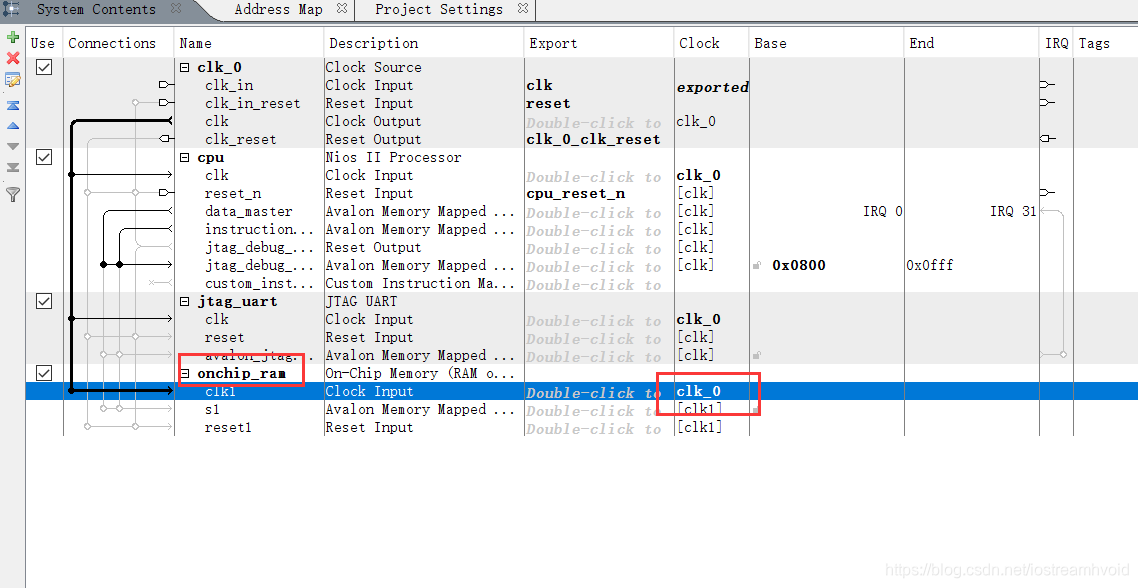The width and height of the screenshot is (1138, 588).
Task: Collapse the clk_0 component tree
Action: [x=184, y=68]
